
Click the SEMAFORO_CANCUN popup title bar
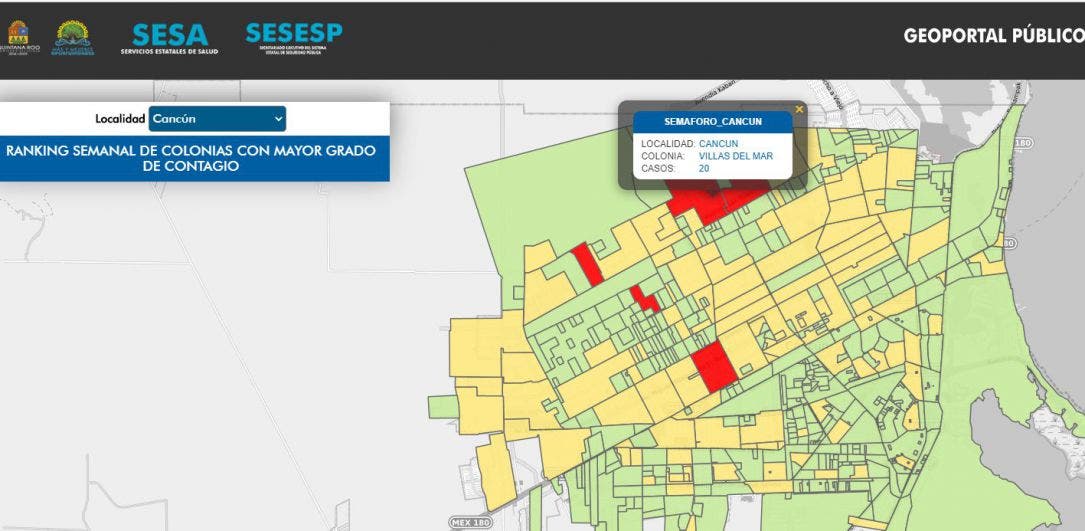pyautogui.click(x=713, y=121)
